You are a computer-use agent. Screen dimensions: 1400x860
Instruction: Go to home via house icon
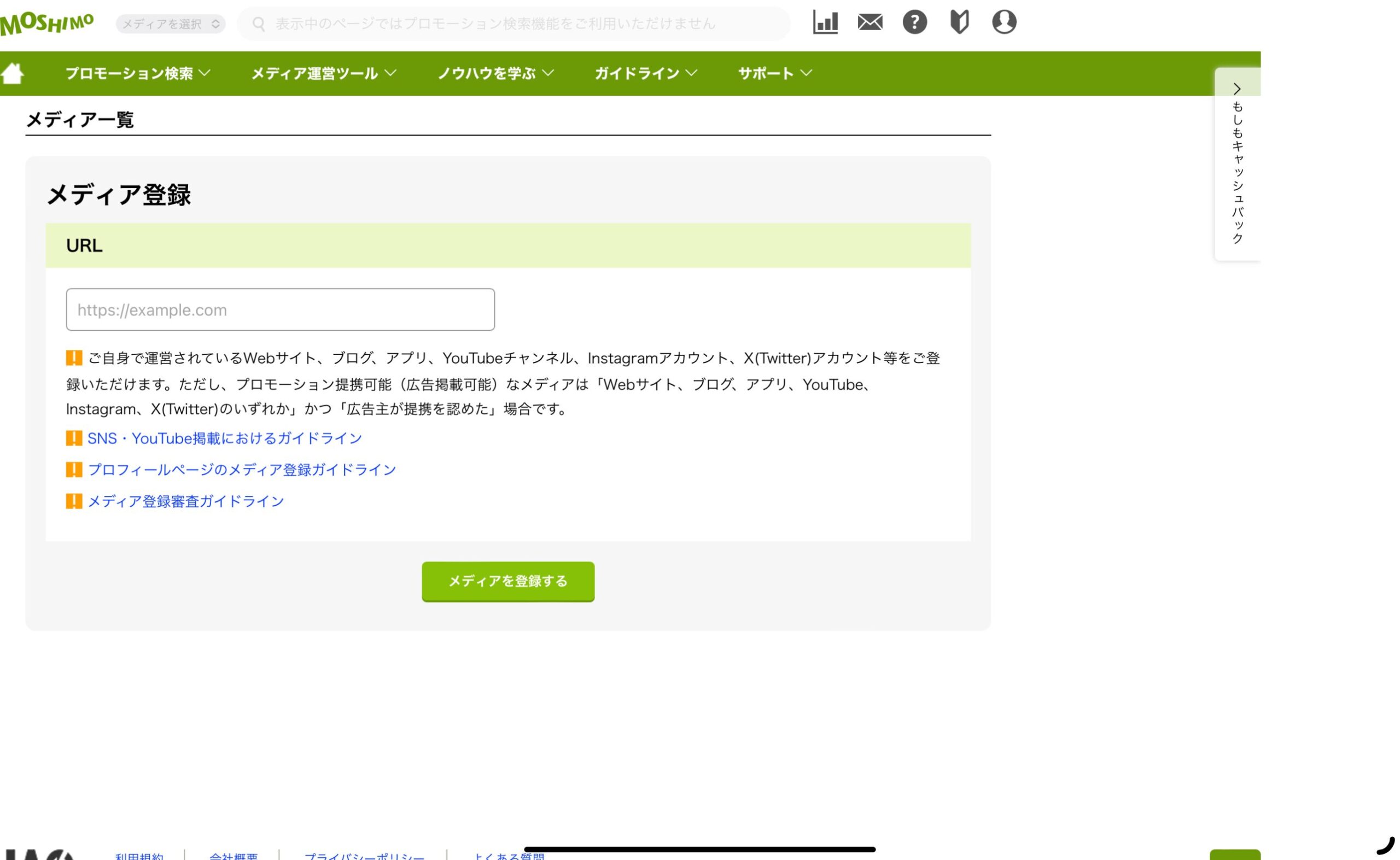click(13, 73)
